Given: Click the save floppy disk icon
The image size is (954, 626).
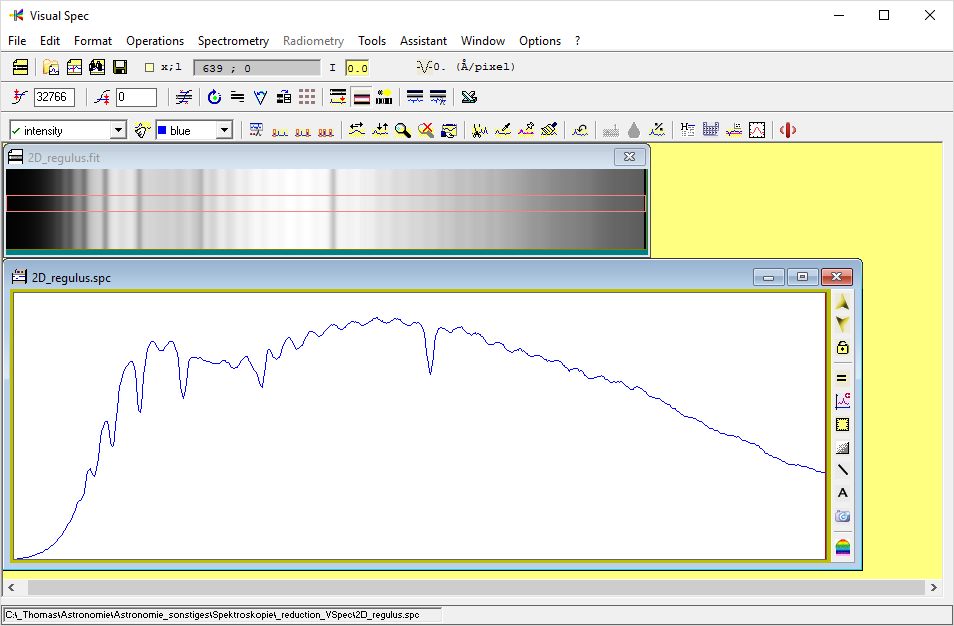Looking at the screenshot, I should click(120, 67).
